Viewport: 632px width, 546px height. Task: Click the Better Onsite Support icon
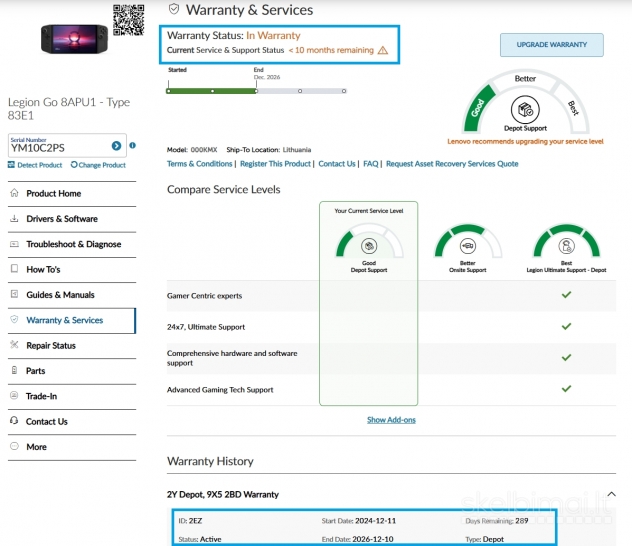click(467, 246)
